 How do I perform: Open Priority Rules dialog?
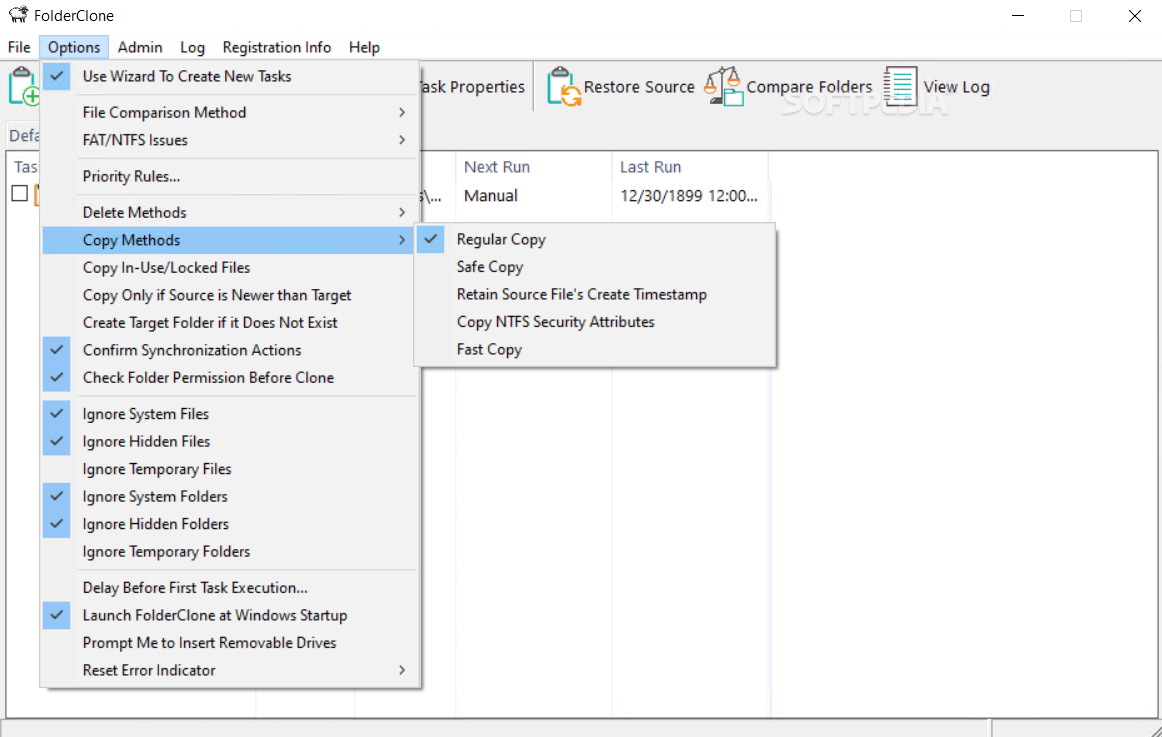point(230,176)
